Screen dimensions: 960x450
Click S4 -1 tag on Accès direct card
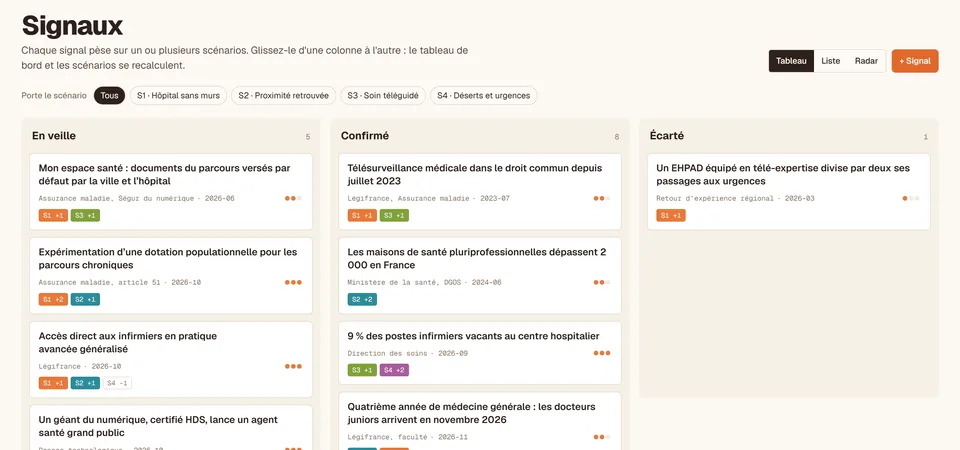coord(117,383)
